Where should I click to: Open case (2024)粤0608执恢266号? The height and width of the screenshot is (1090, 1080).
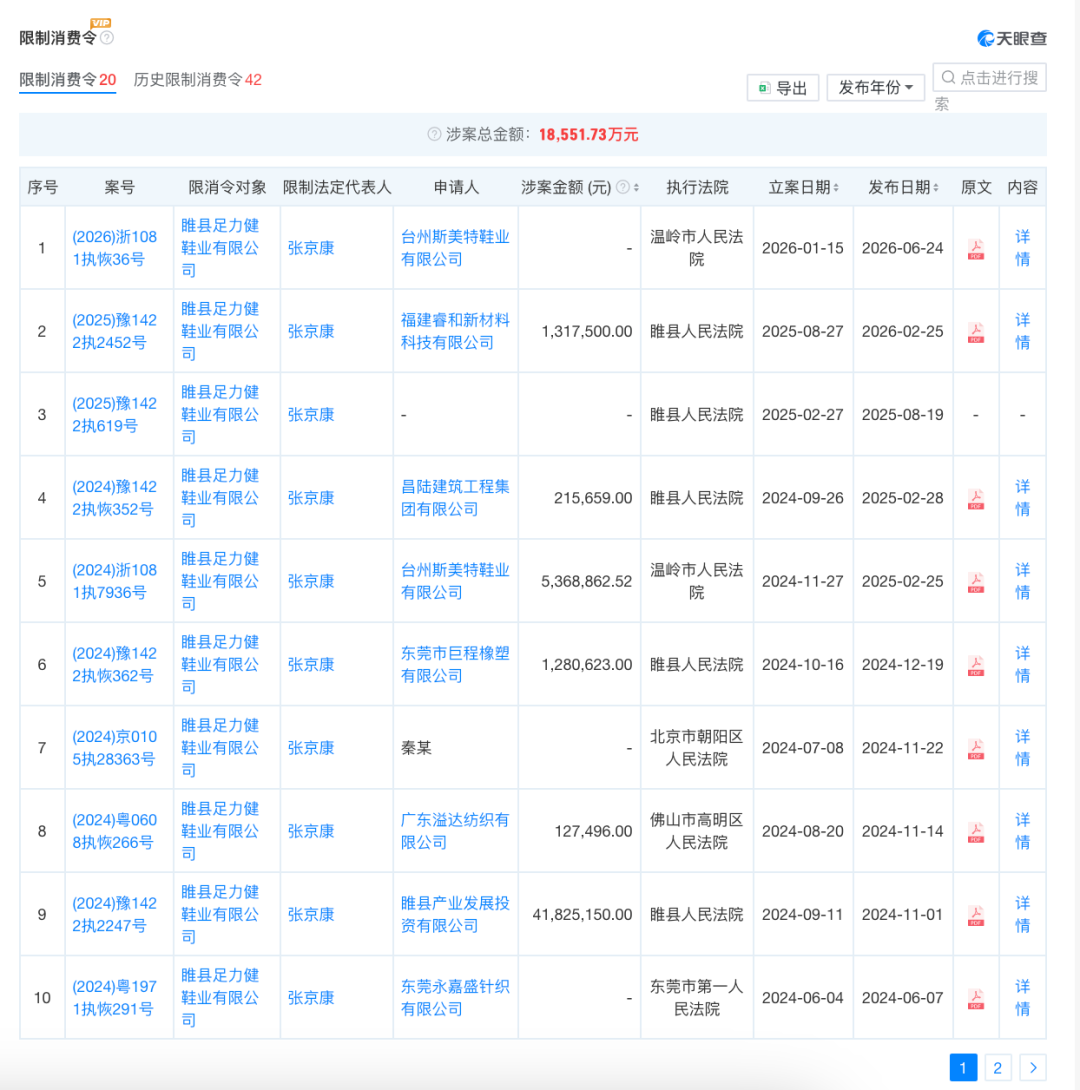tap(115, 831)
